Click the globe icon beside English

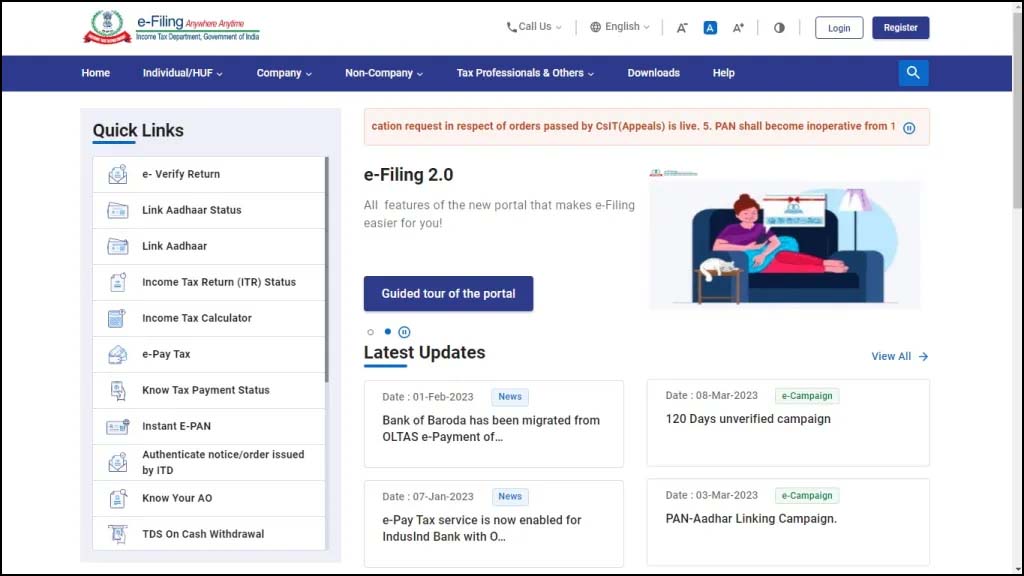(x=596, y=27)
